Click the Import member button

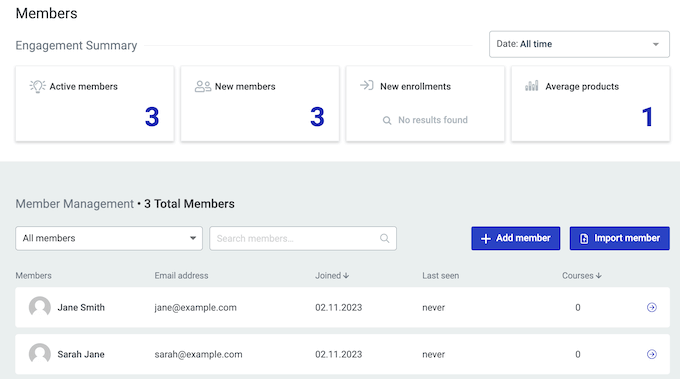coord(620,238)
